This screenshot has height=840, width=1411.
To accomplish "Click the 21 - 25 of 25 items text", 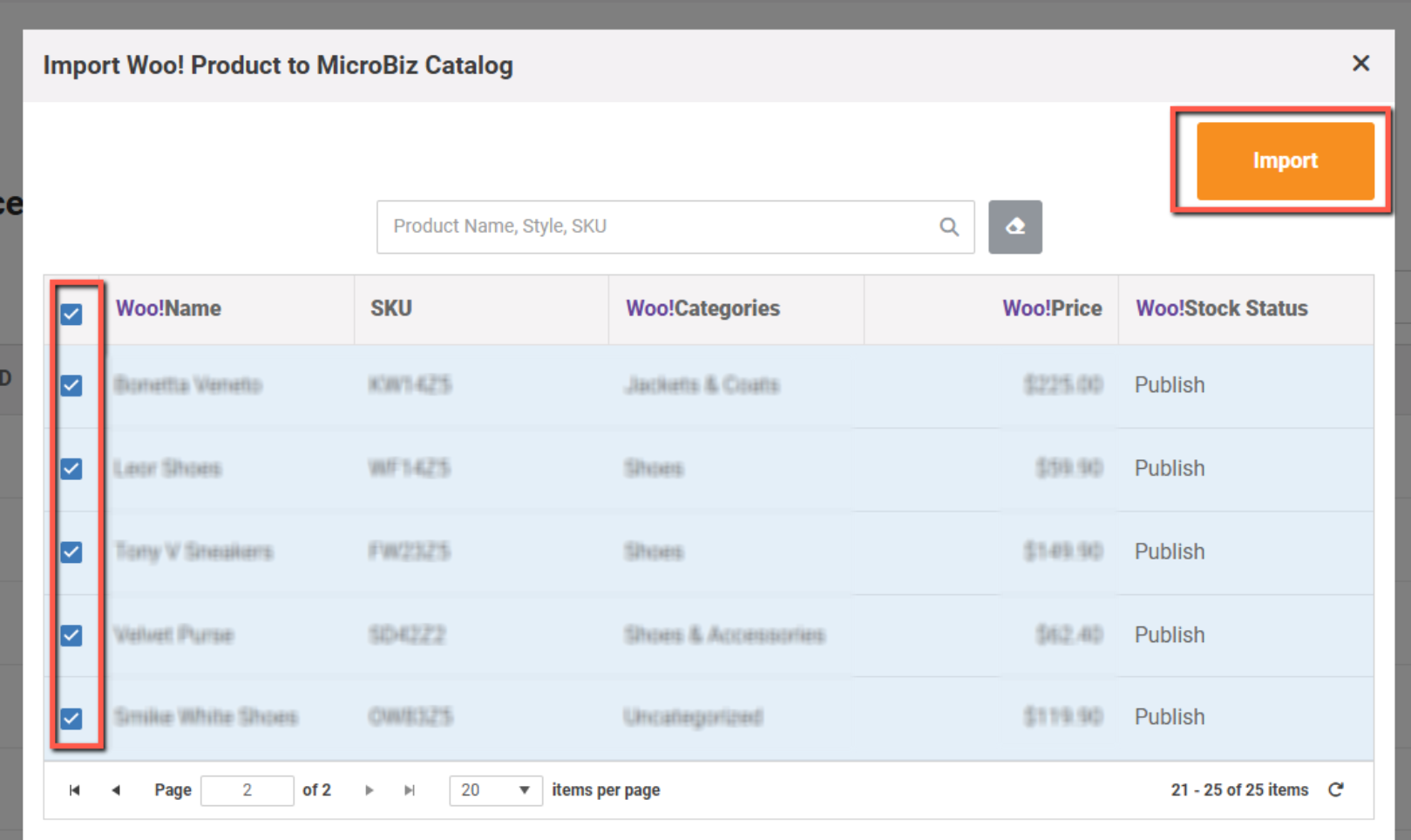I will click(x=1239, y=790).
